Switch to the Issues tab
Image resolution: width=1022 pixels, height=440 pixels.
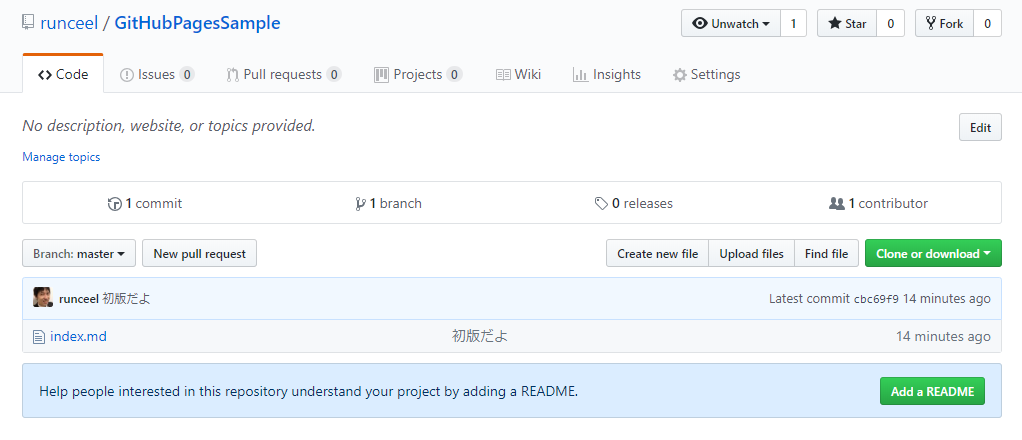(x=156, y=75)
